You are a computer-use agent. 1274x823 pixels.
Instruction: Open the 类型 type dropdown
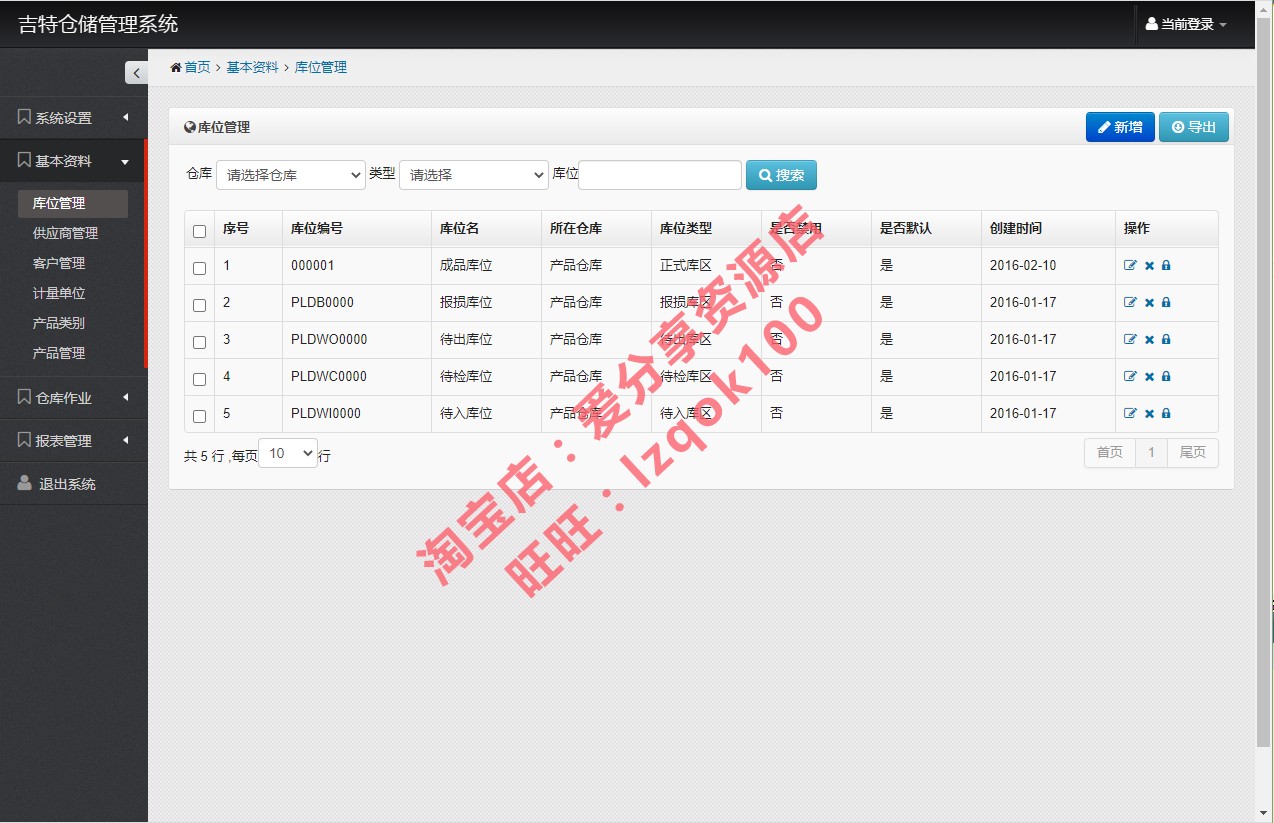(x=474, y=175)
